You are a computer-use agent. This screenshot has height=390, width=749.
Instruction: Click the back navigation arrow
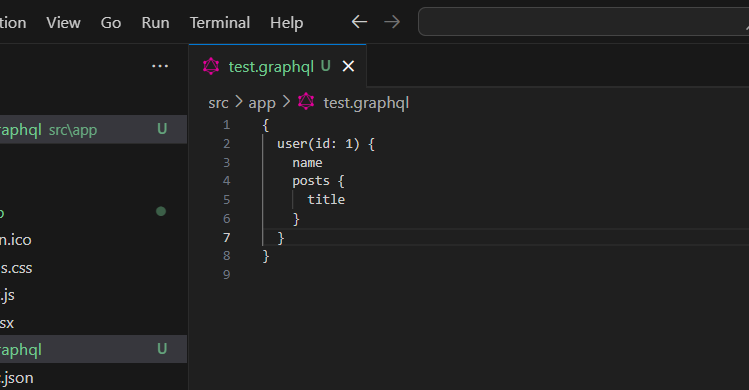[359, 22]
